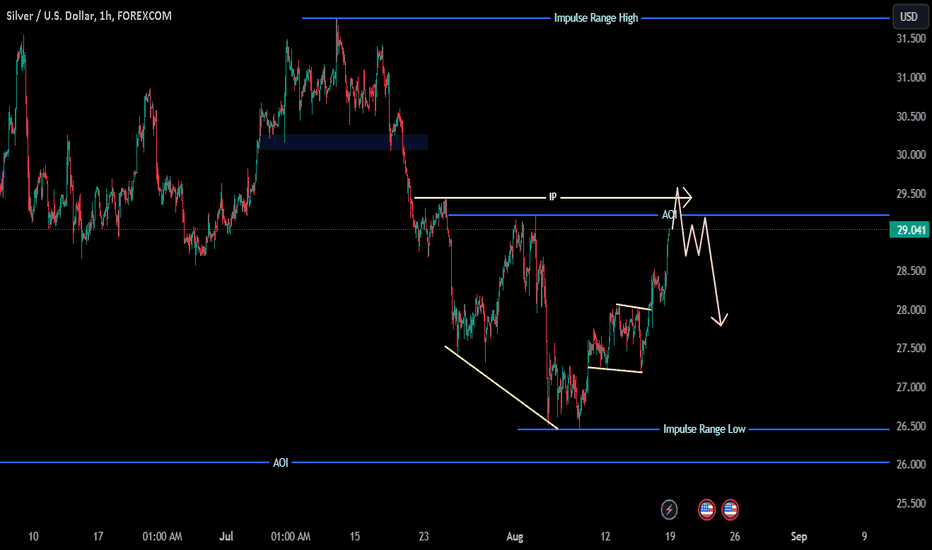Open the second US flag economic event
This screenshot has height=550, width=932.
tap(730, 510)
